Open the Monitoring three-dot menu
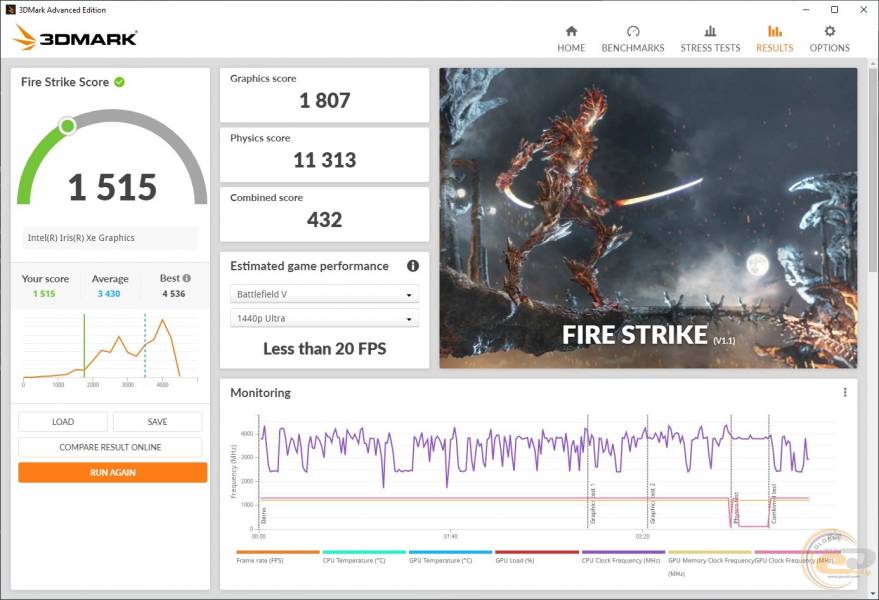The width and height of the screenshot is (879, 600). point(845,393)
